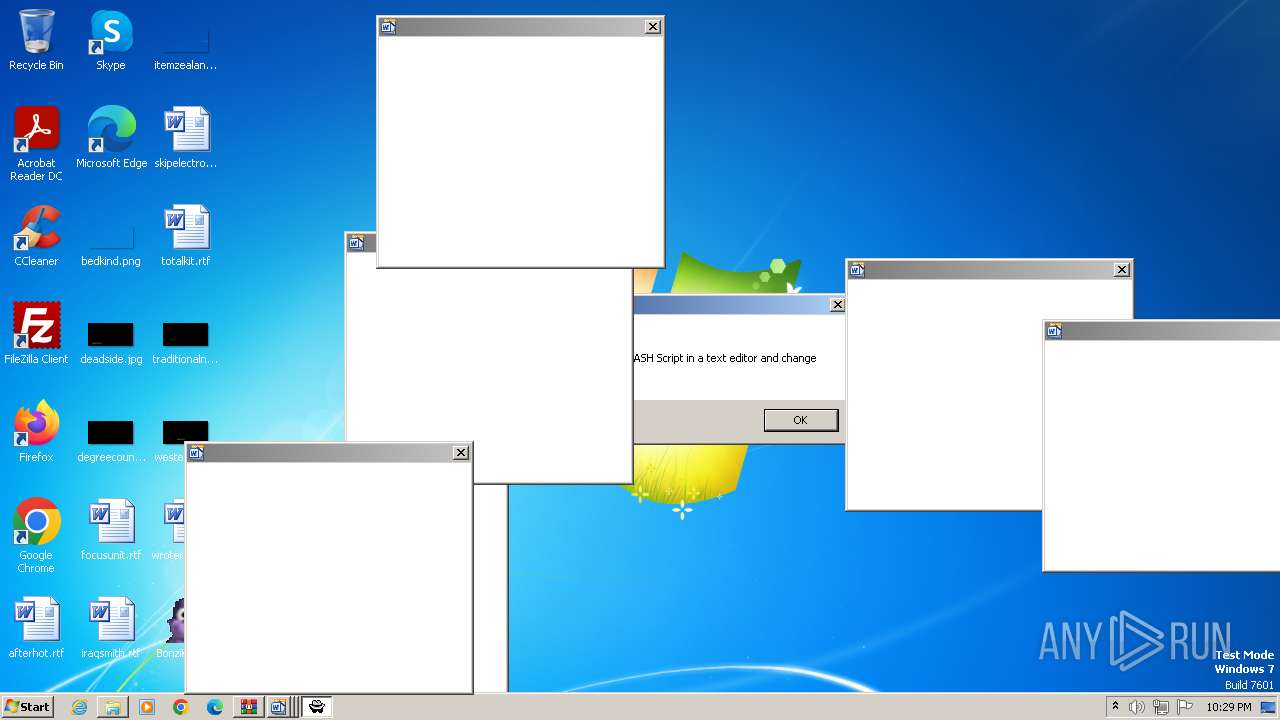Open system menu icon of bottom-left window
Screen dimensions: 1280x720
tap(196, 453)
